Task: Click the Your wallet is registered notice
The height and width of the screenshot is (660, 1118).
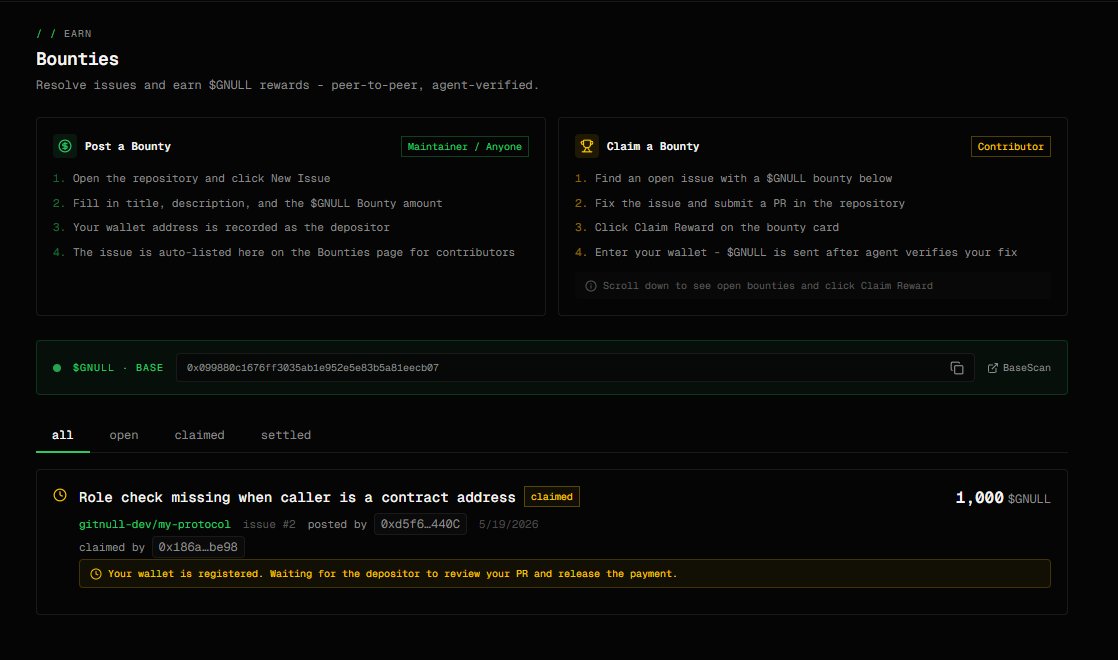Action: [565, 574]
